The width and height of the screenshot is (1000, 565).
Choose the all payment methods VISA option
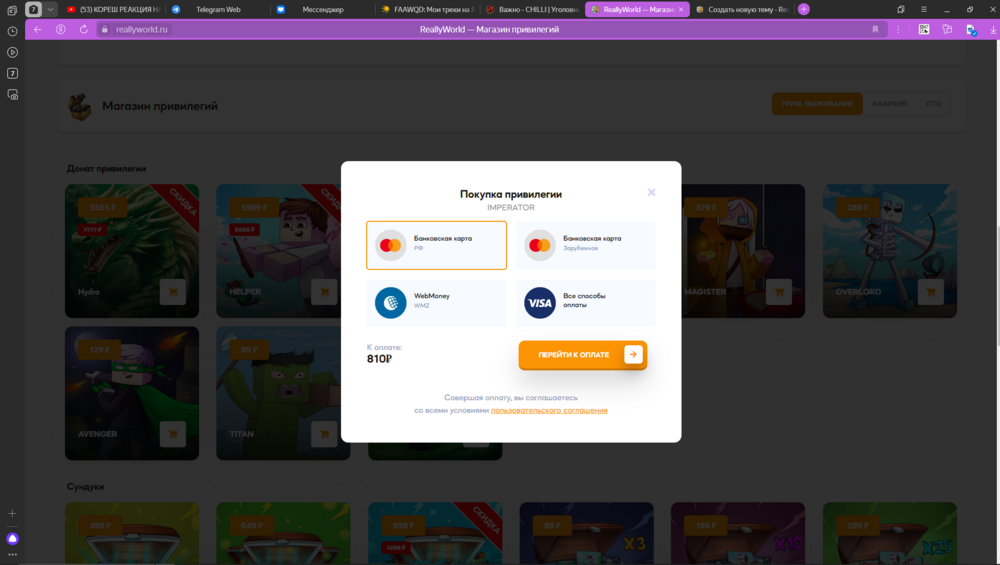pyautogui.click(x=585, y=303)
